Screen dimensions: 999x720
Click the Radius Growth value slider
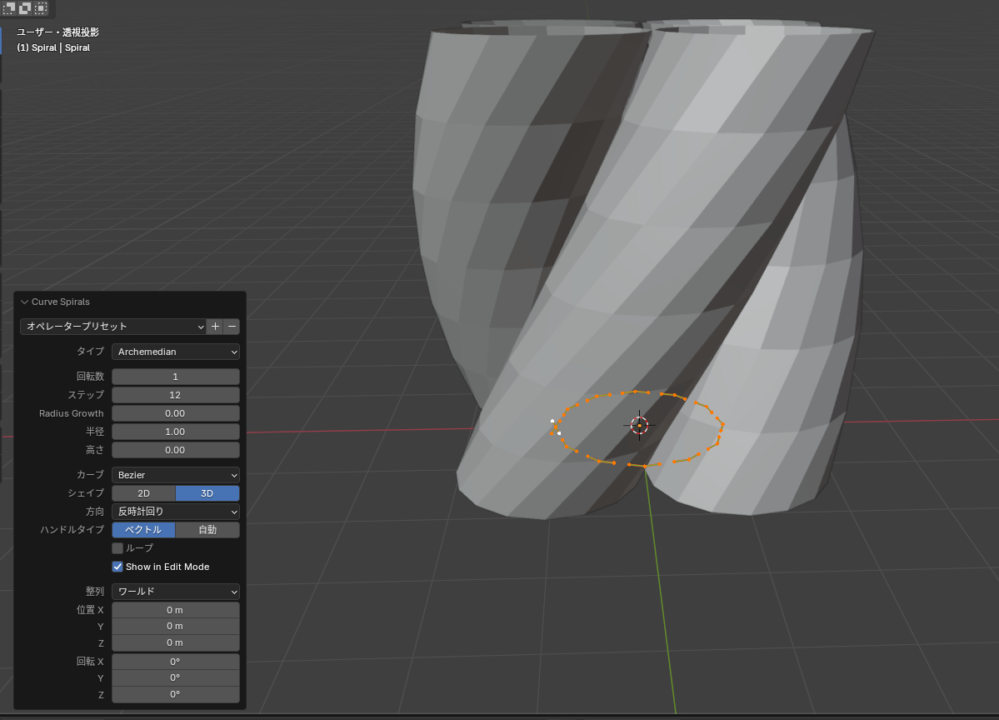pos(175,413)
